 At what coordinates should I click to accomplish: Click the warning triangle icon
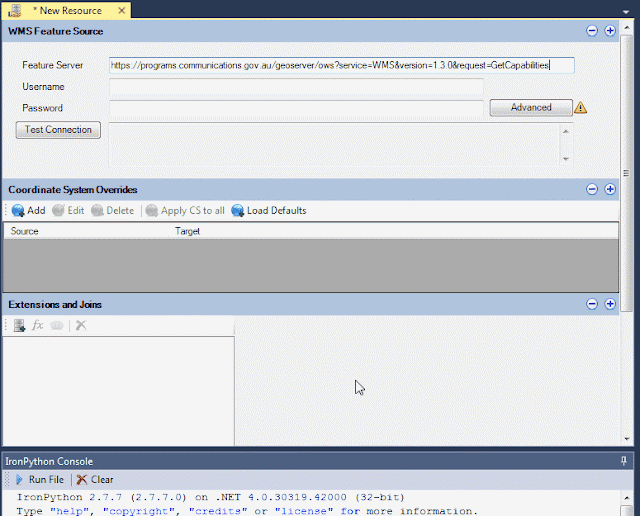580,108
